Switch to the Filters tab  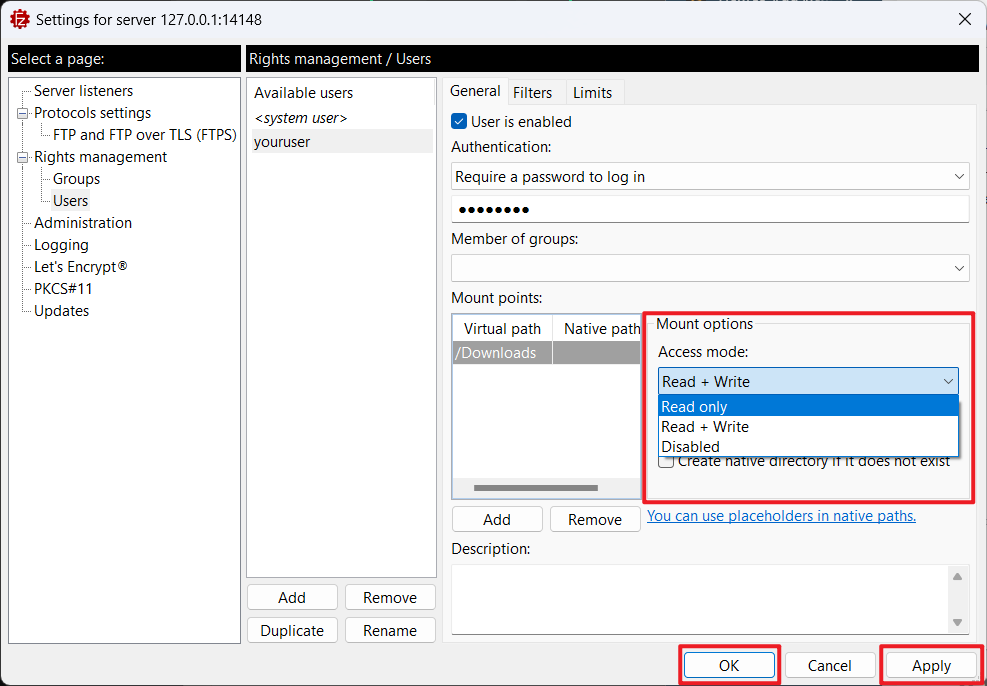[x=532, y=93]
